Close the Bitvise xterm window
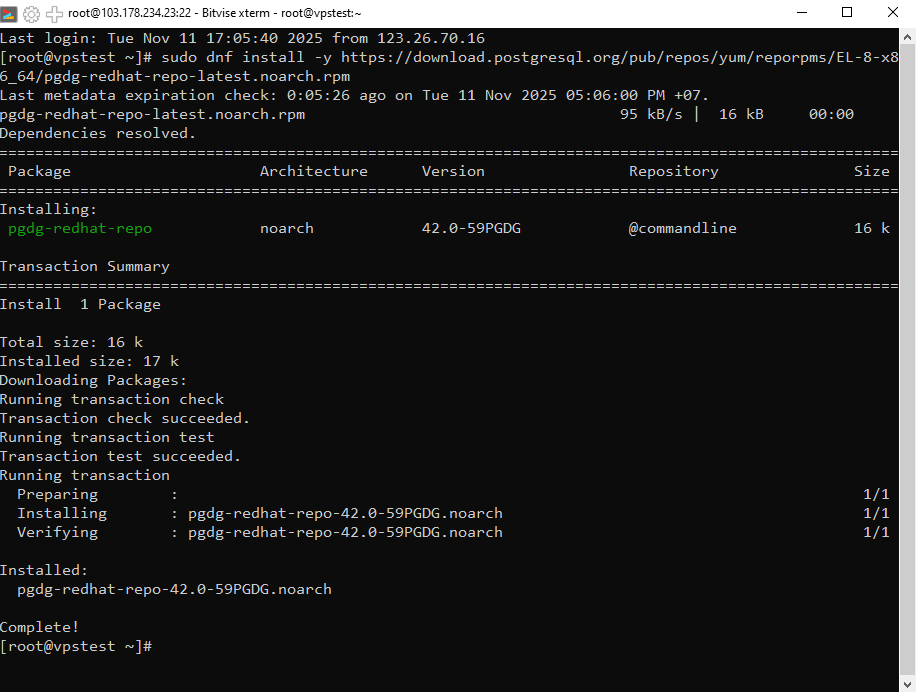The image size is (916, 692). 893,12
